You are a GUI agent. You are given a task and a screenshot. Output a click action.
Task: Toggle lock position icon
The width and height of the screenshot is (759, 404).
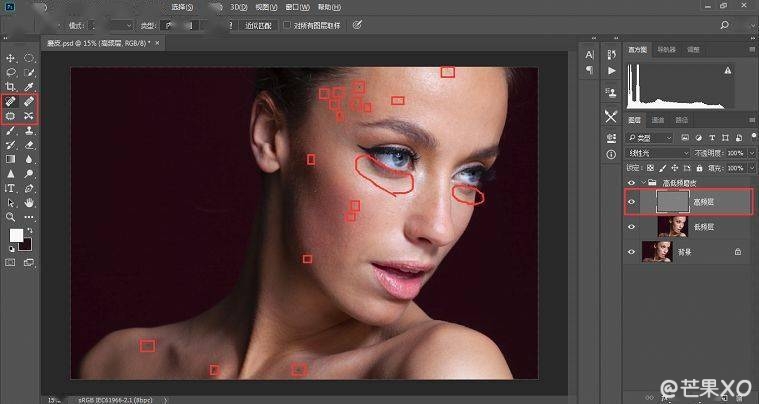click(x=675, y=168)
